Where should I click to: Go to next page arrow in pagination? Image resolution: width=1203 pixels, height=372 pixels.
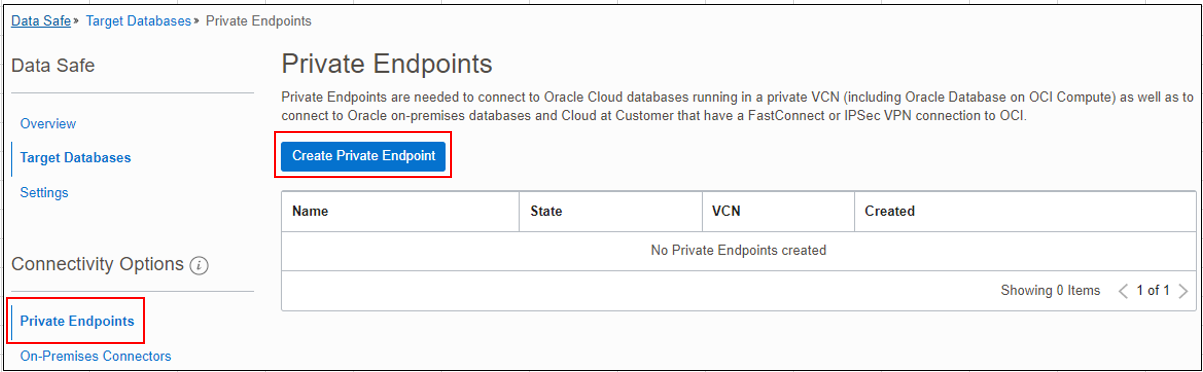tap(1183, 291)
